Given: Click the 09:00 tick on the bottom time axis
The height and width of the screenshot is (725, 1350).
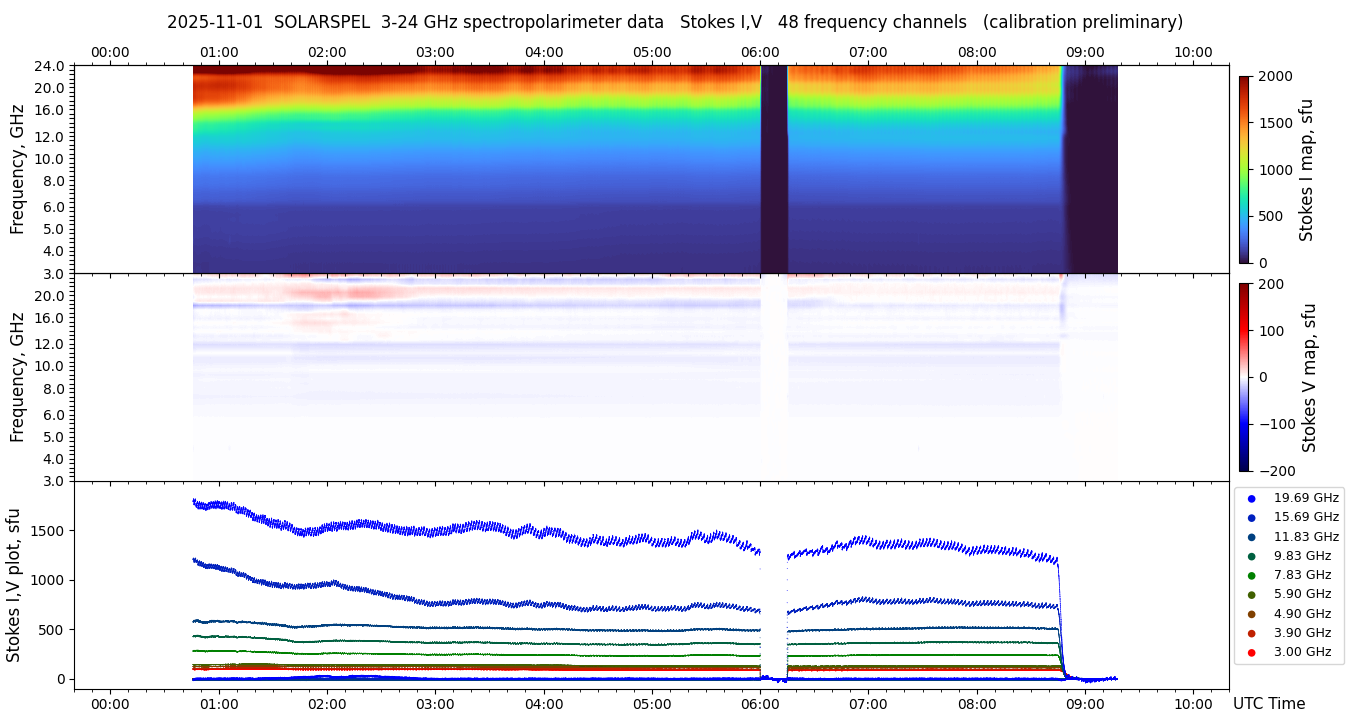Looking at the screenshot, I should 1085,704.
